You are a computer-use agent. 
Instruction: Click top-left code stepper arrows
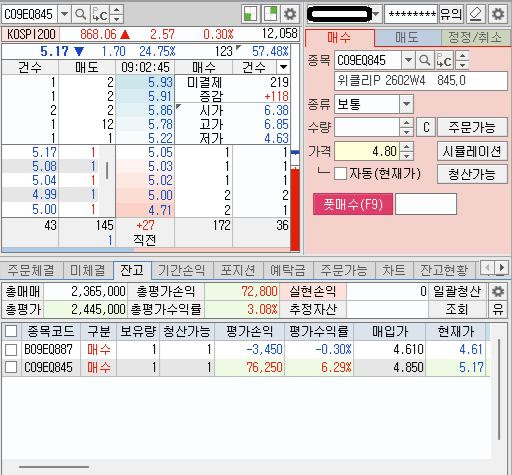tap(116, 14)
